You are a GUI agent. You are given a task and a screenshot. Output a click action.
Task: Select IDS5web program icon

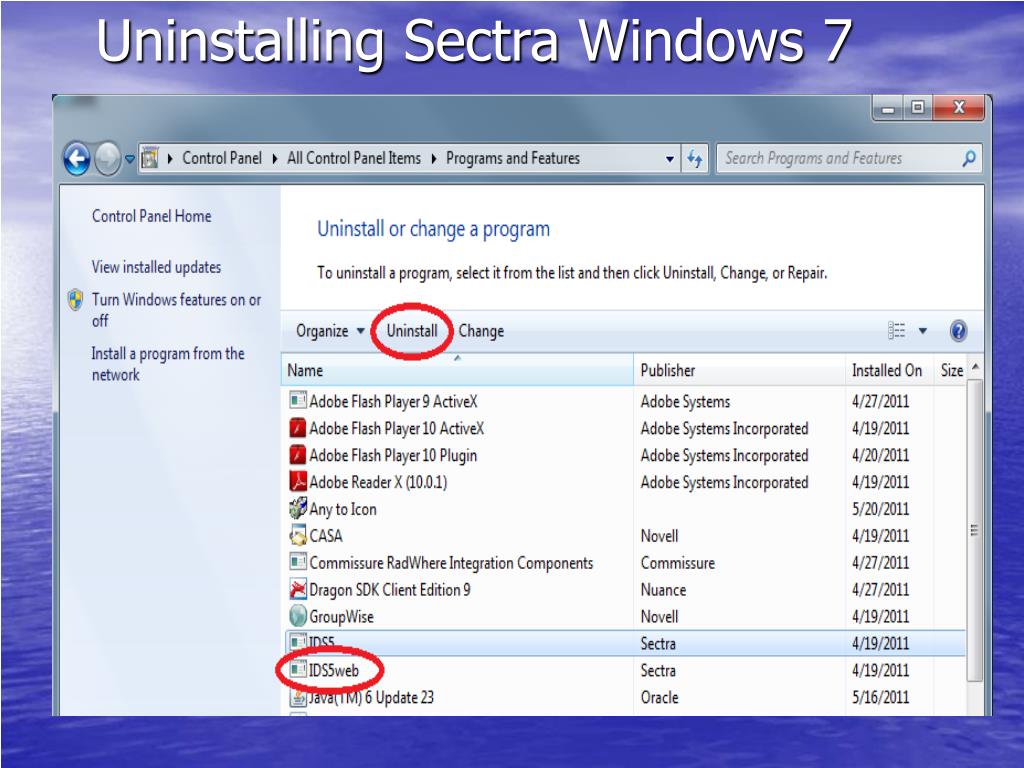click(298, 669)
